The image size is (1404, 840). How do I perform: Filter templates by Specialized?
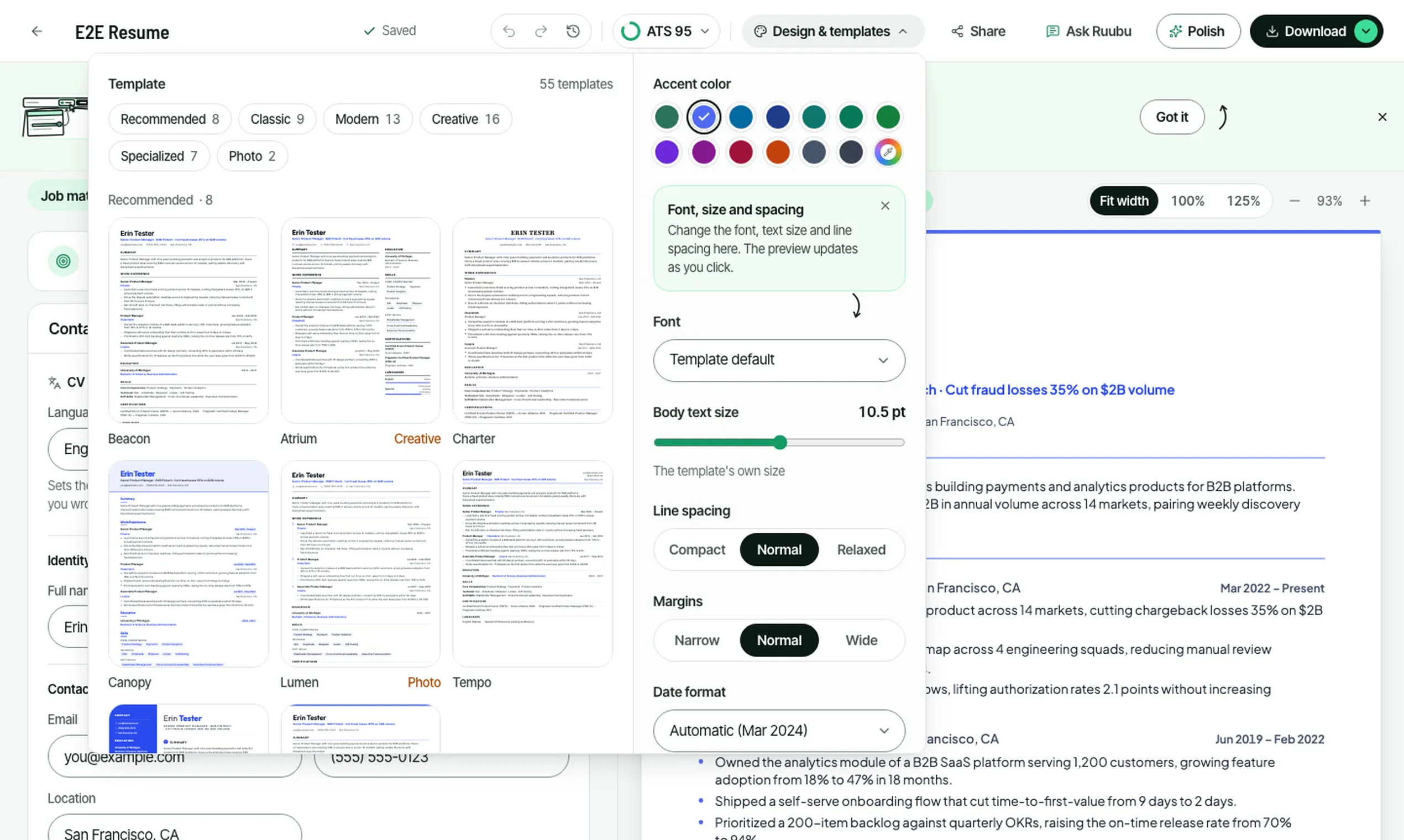pos(159,156)
